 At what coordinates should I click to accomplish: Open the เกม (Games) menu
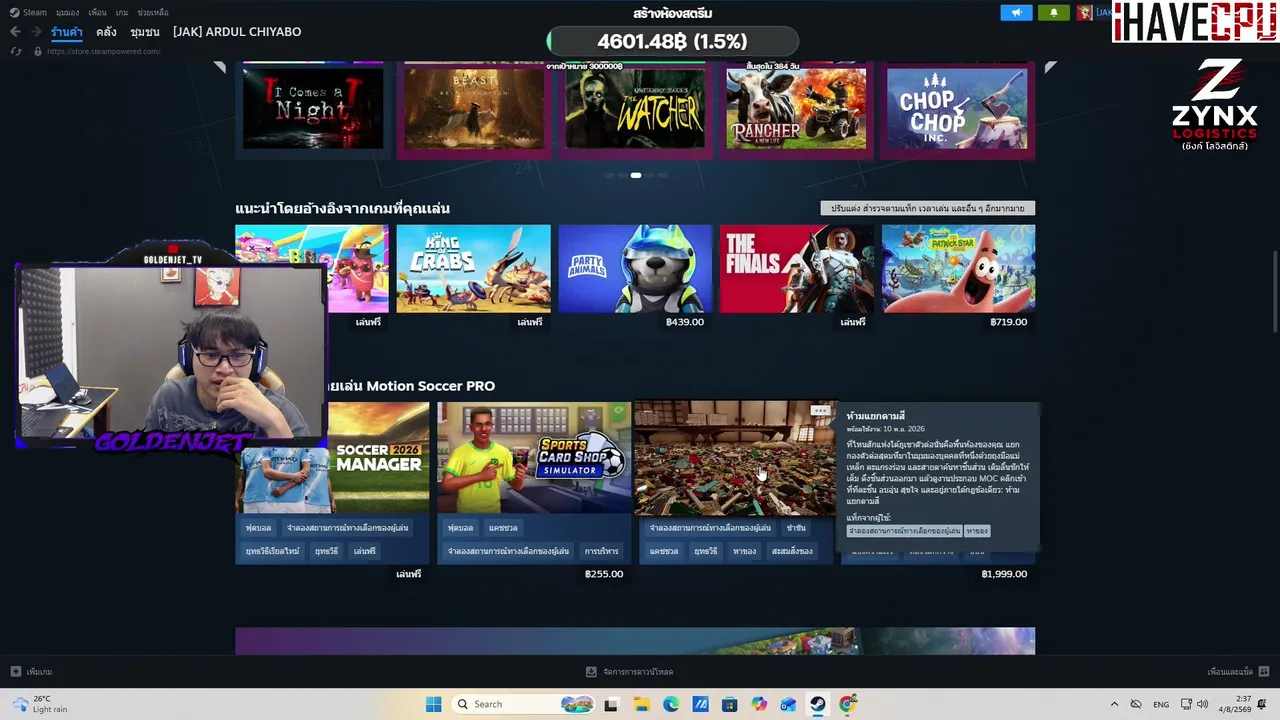[122, 12]
